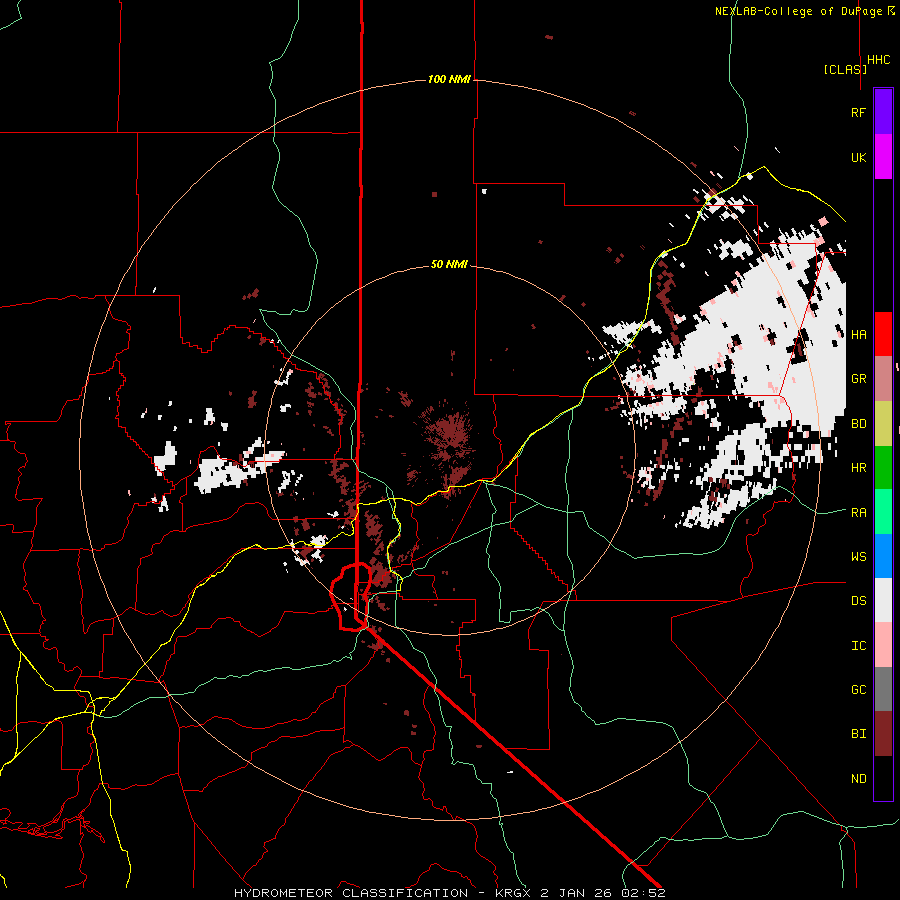Click the UK magenta legend swatch
The image size is (900, 900).
tap(883, 157)
